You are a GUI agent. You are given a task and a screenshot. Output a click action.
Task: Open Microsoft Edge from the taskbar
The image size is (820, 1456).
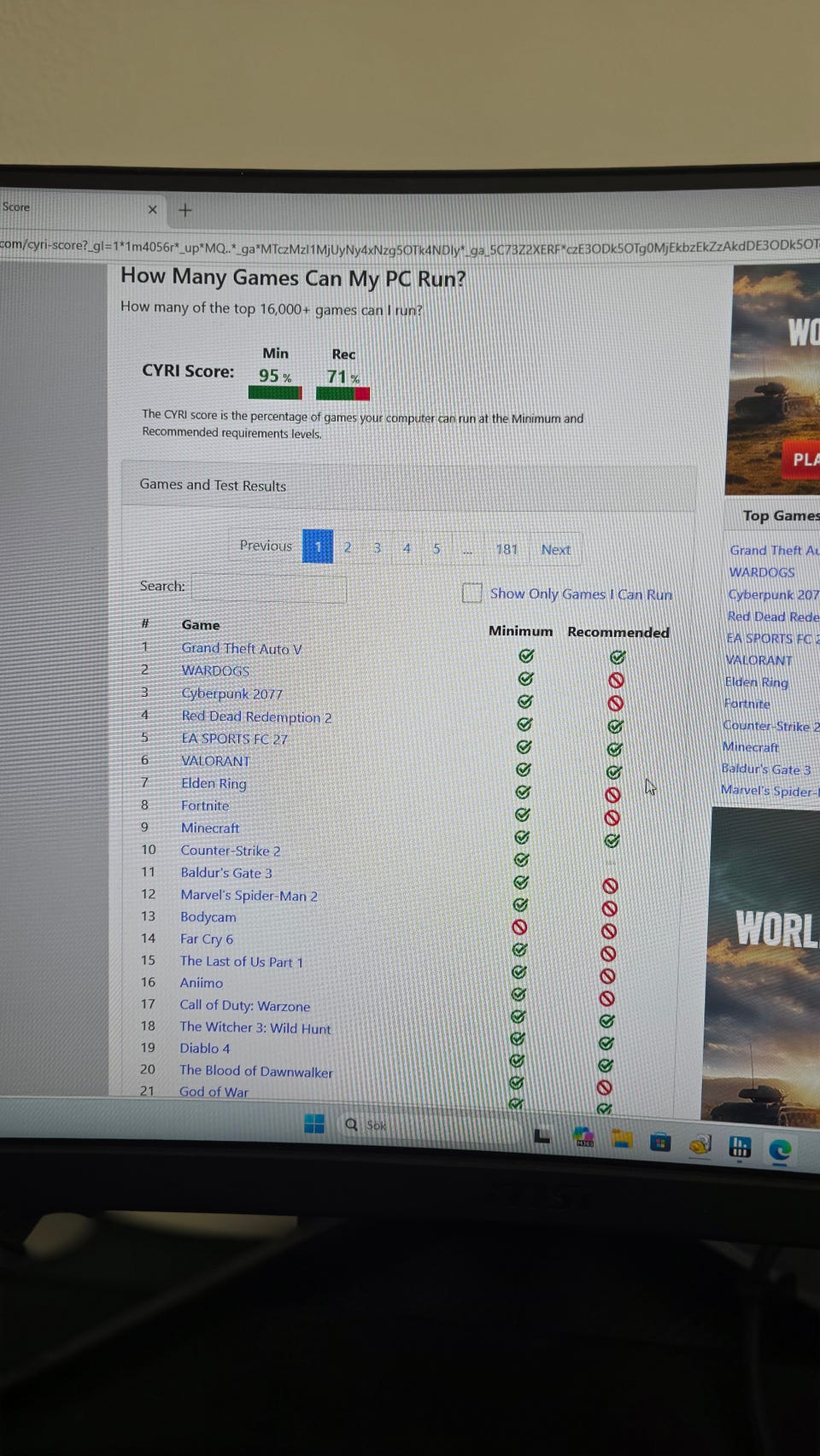pyautogui.click(x=779, y=1150)
